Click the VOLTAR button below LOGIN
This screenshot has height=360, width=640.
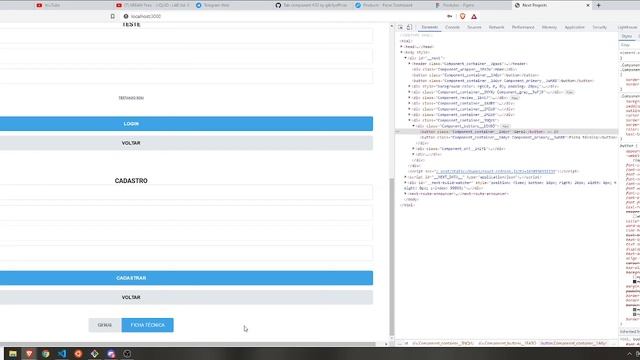point(186,143)
